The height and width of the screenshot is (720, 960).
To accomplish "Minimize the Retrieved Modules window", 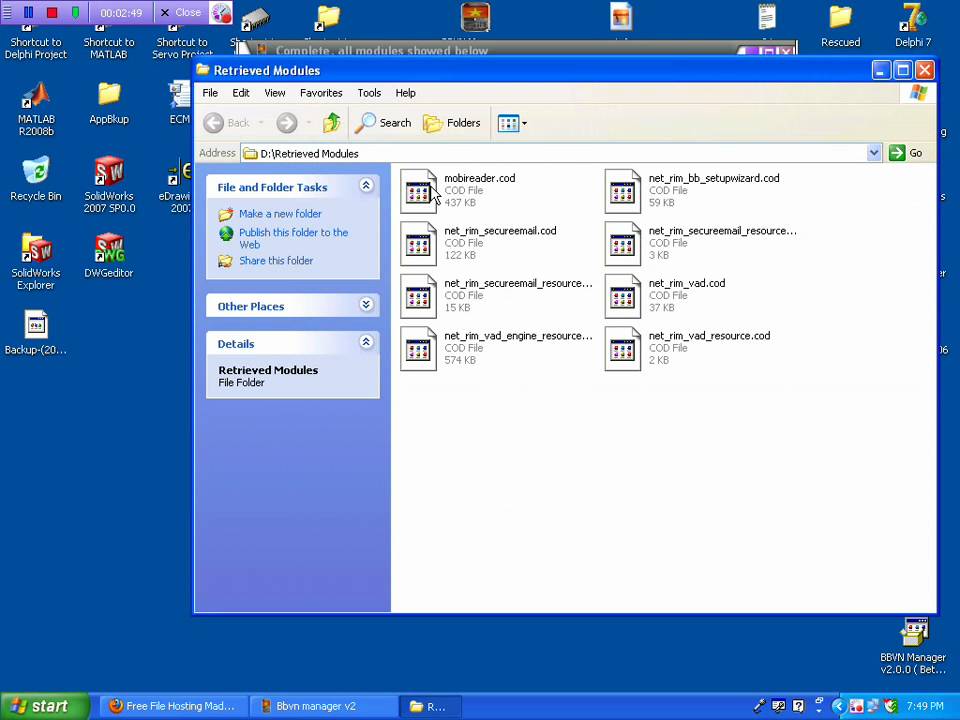I will click(x=881, y=70).
